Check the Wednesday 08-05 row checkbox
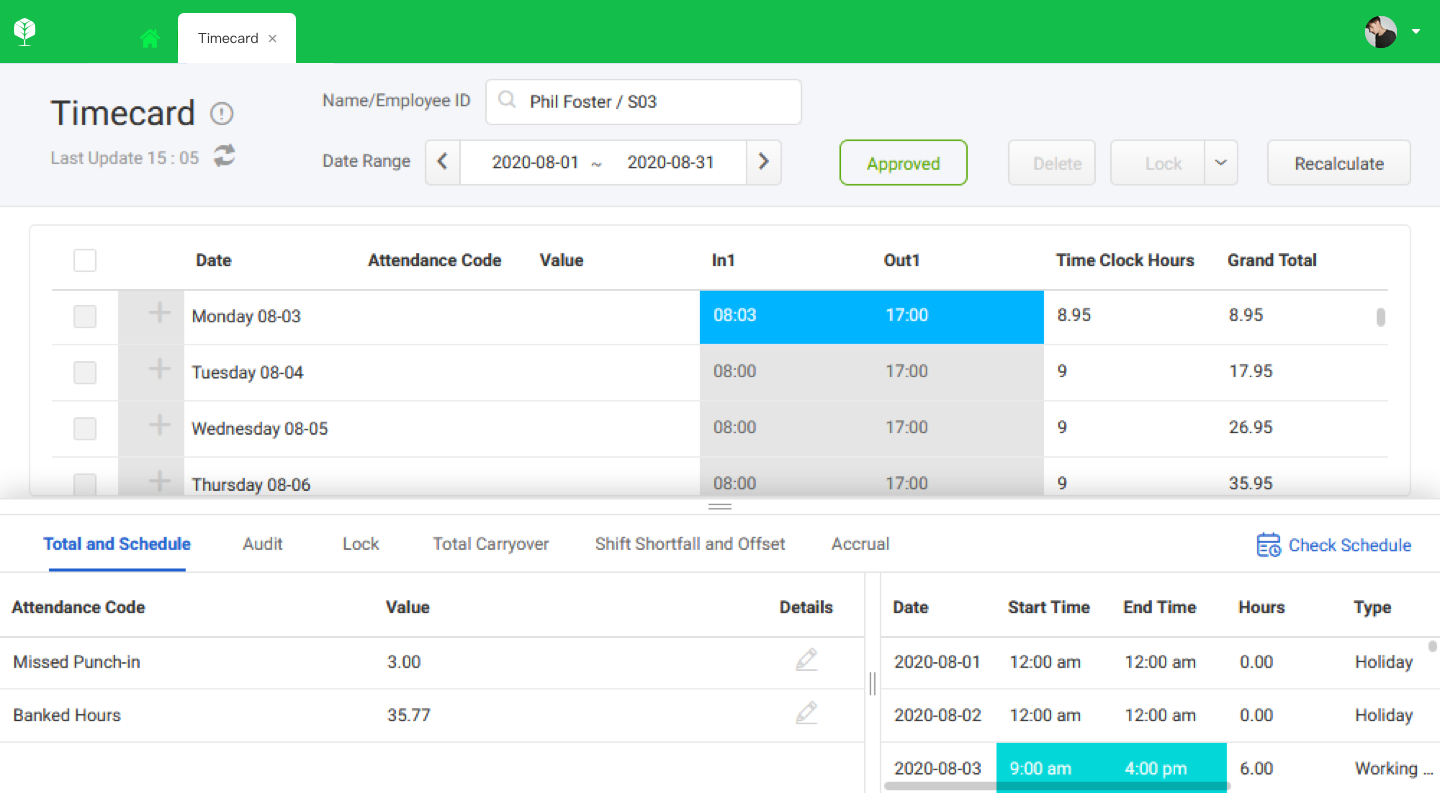The image size is (1440, 793). pos(85,428)
